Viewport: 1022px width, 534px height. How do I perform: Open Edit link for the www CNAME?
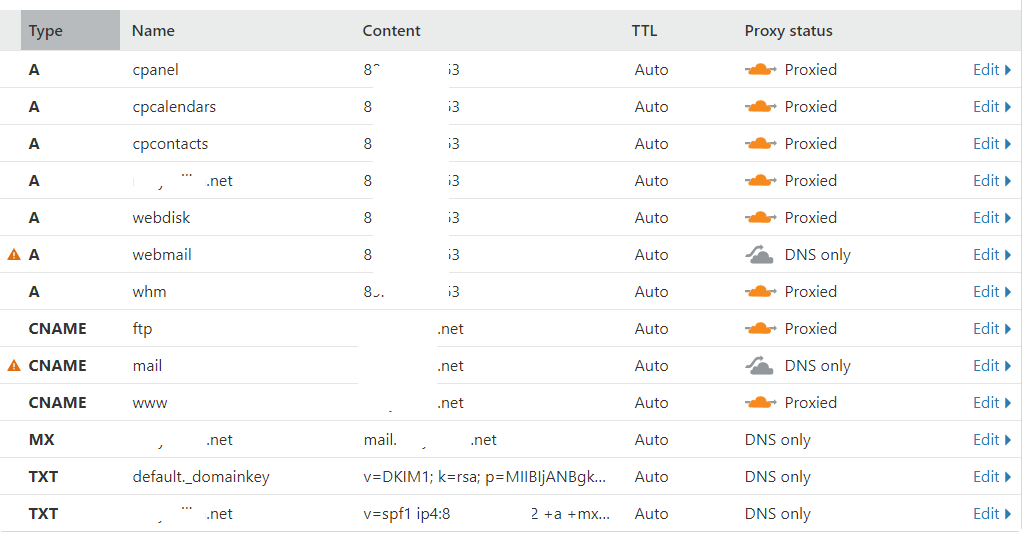coord(991,402)
